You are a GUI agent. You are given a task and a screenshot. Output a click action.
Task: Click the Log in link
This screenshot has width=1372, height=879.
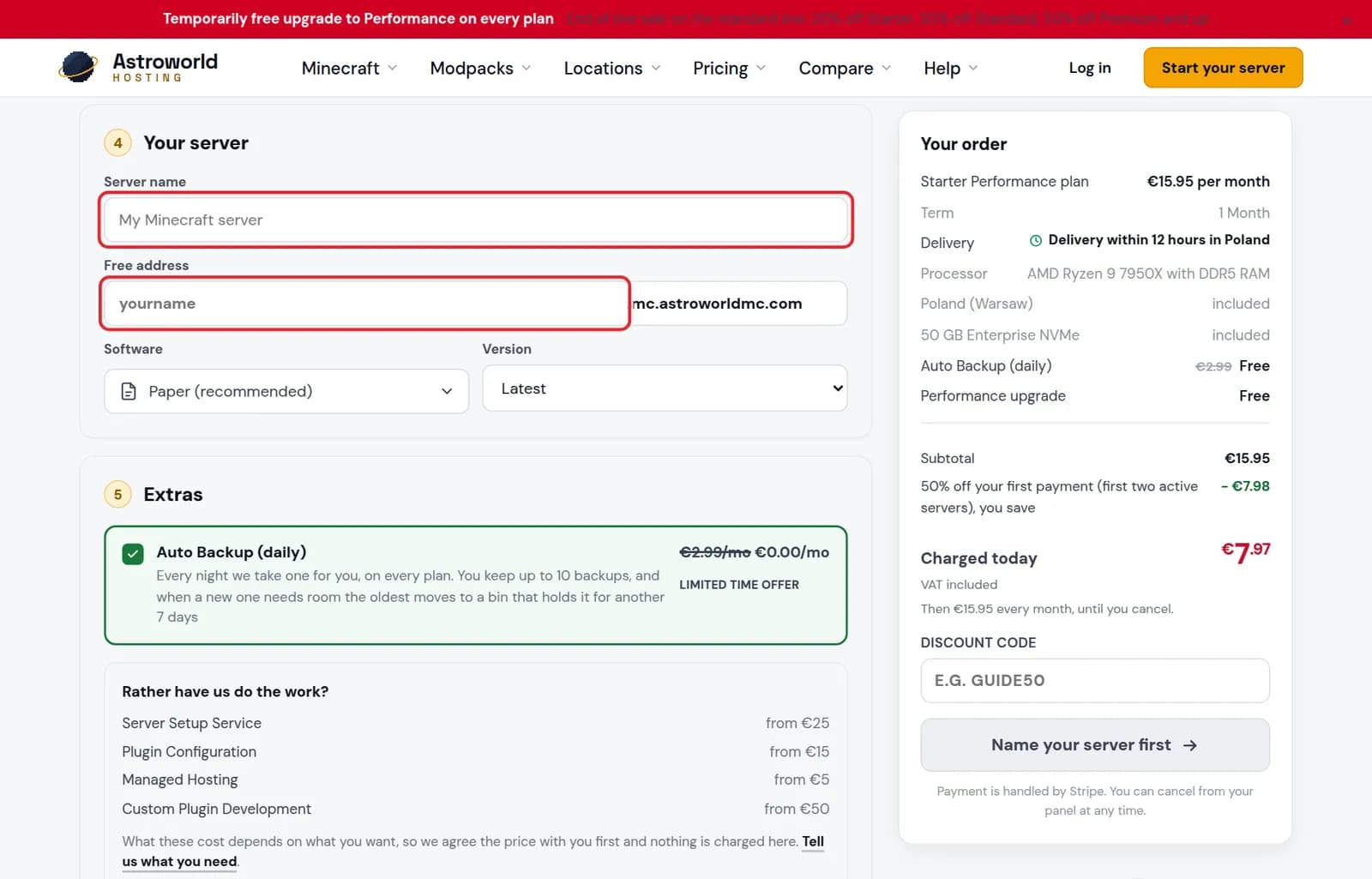point(1090,68)
